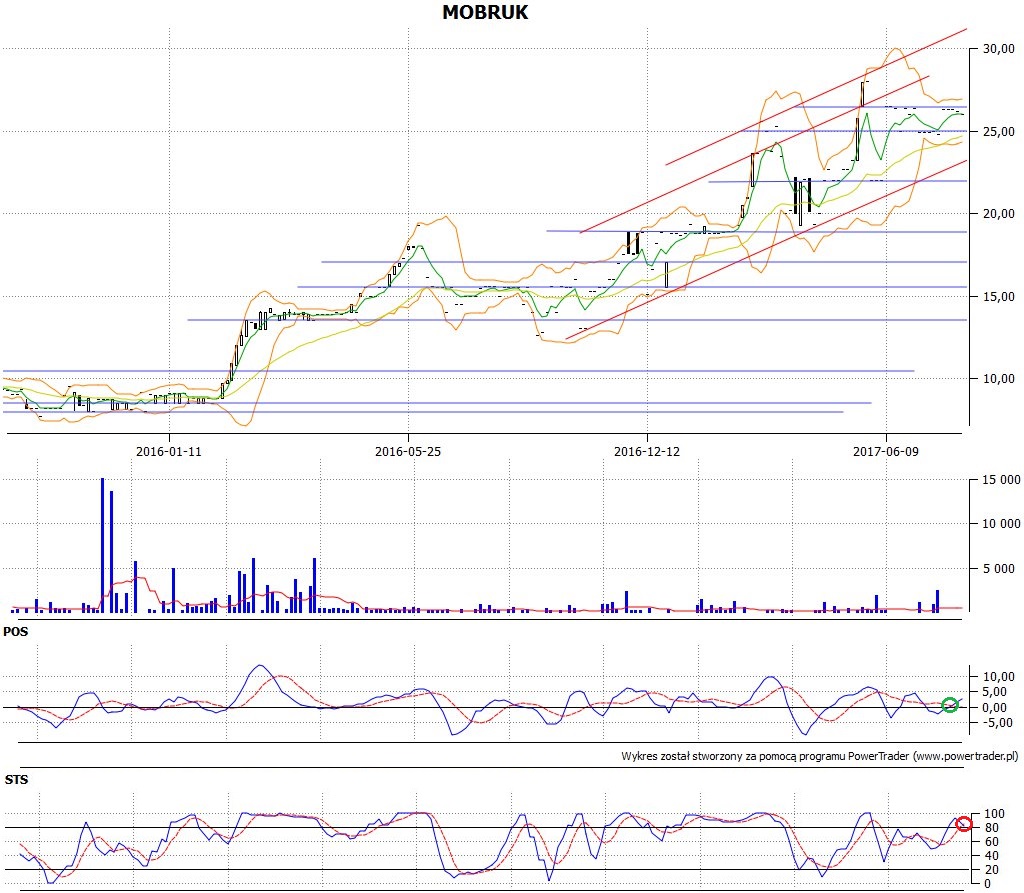The height and width of the screenshot is (893, 1024).
Task: Click the green circle marker on POS
Action: click(x=950, y=704)
